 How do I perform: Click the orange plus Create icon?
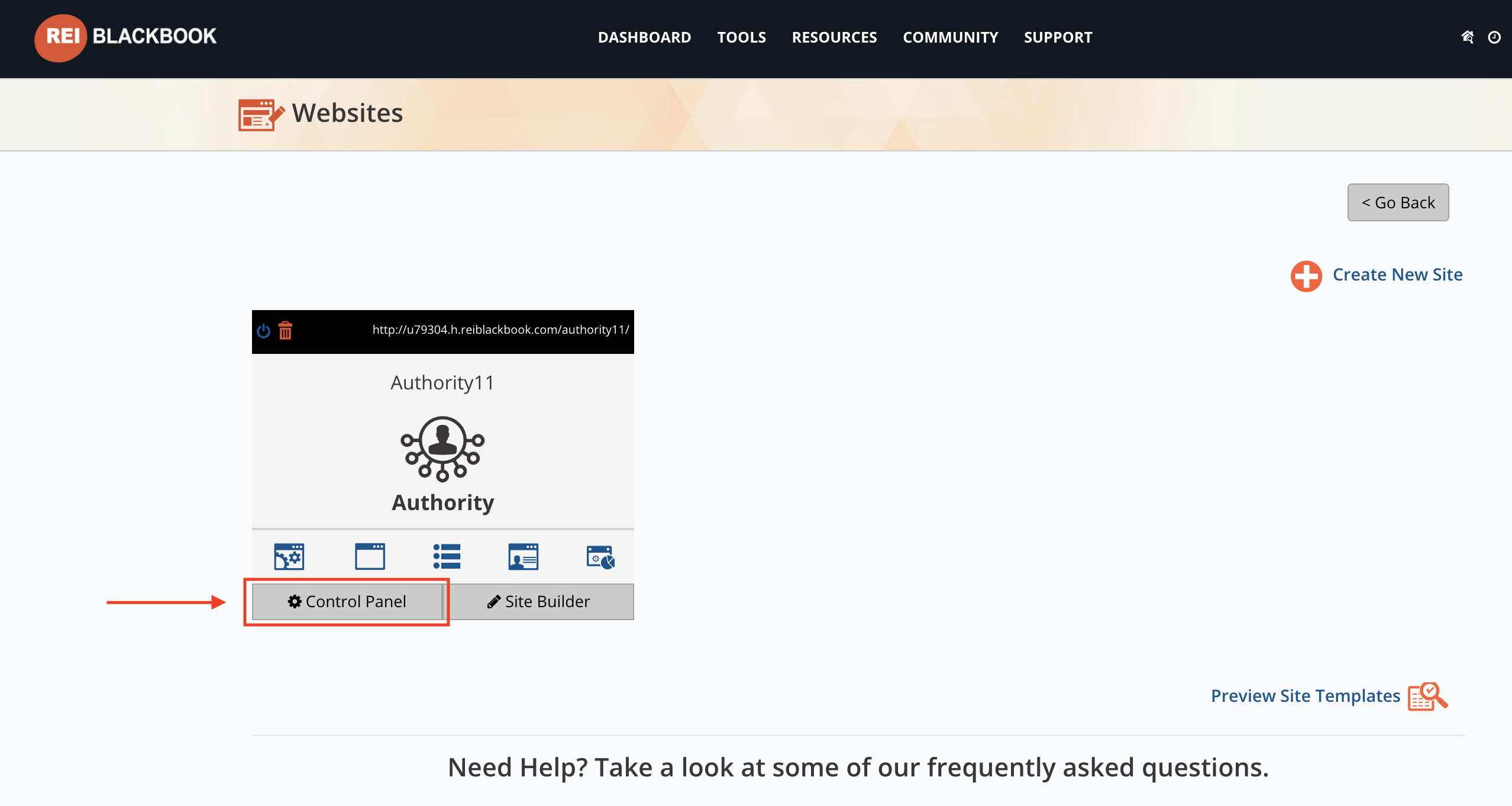(x=1306, y=276)
